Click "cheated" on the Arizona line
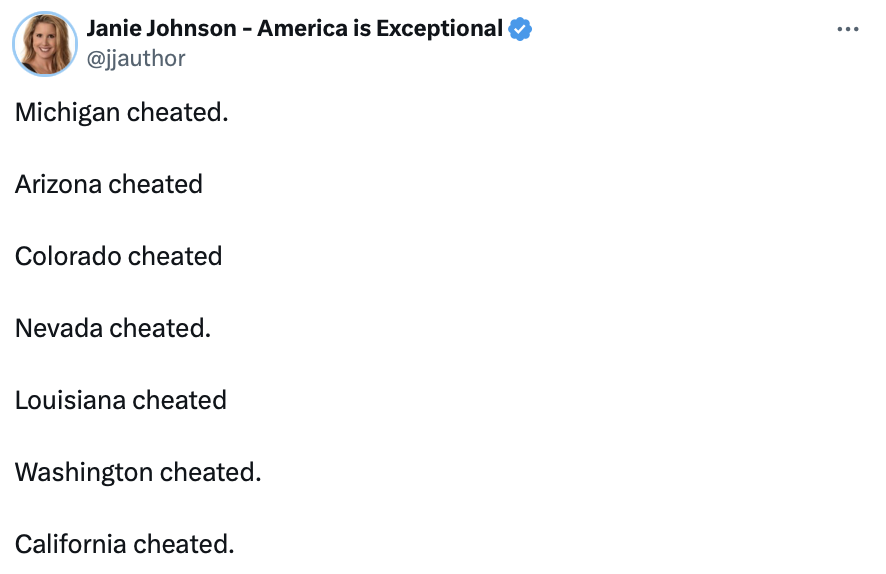This screenshot has width=886, height=574. pyautogui.click(x=156, y=184)
